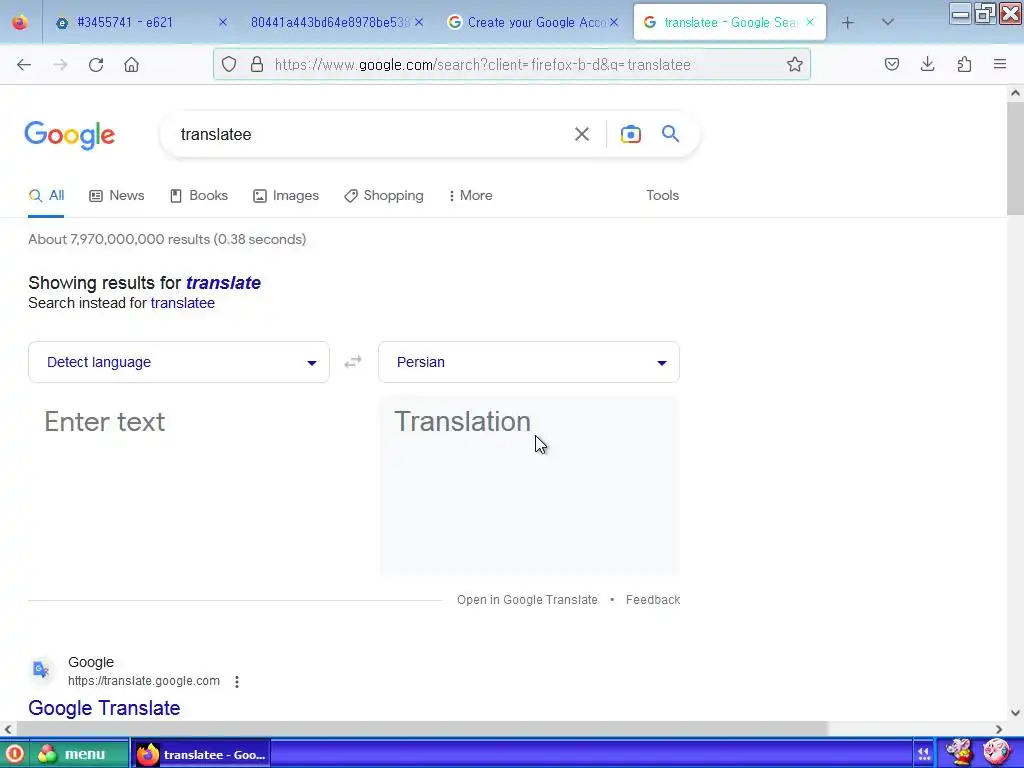Switch to the #3455741 e621 tab
This screenshot has width=1024, height=768.
[x=125, y=22]
